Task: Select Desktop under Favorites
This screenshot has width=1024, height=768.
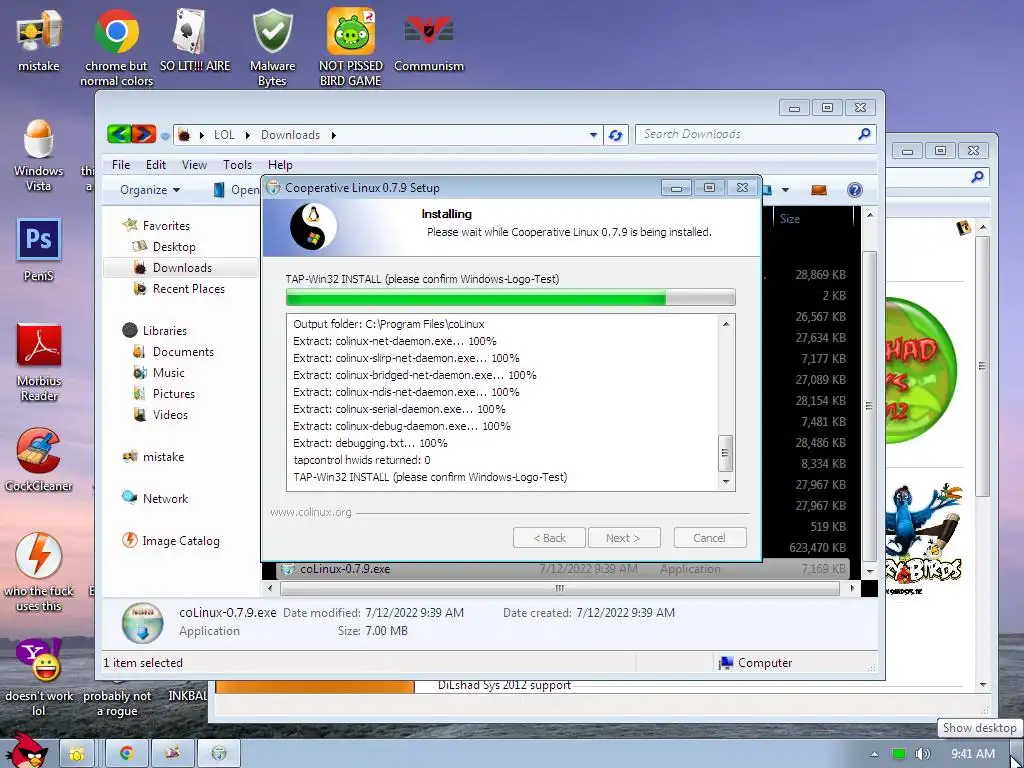Action: tap(174, 247)
